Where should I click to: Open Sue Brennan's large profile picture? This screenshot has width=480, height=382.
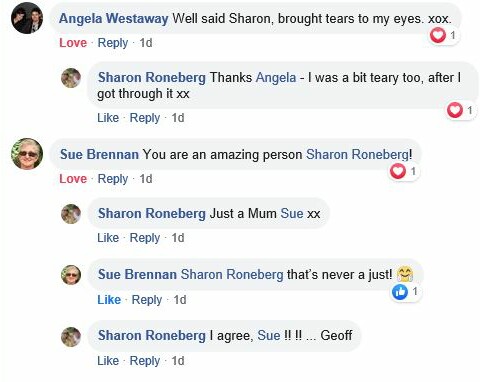pos(27,154)
